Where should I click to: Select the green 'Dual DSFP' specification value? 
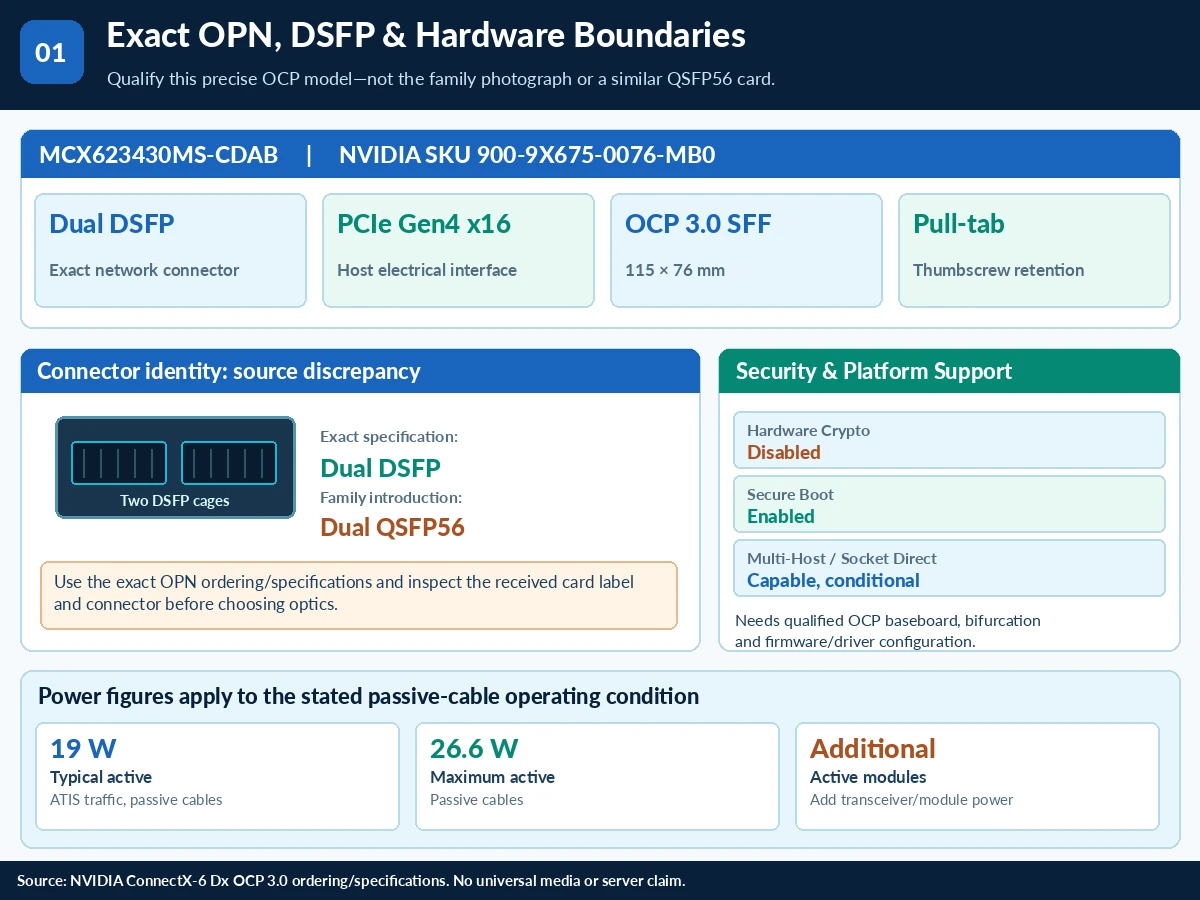tap(380, 467)
